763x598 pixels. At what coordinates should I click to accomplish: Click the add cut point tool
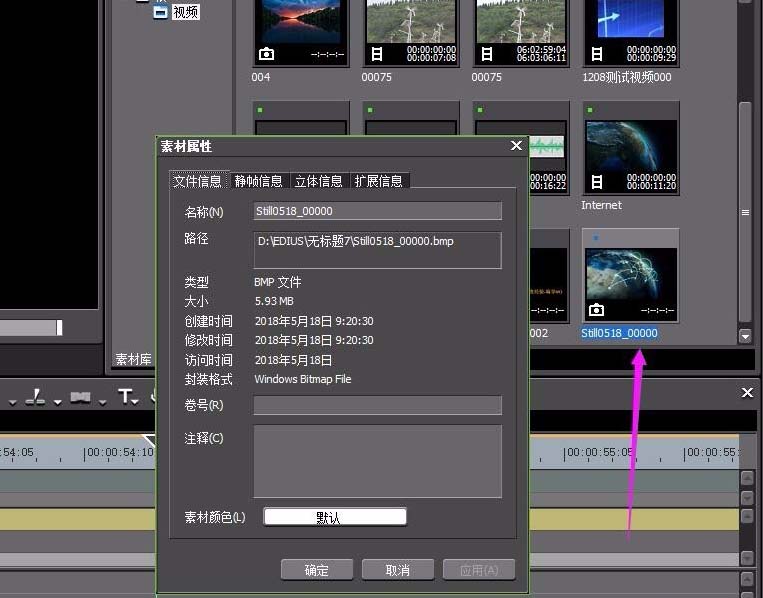[x=36, y=397]
